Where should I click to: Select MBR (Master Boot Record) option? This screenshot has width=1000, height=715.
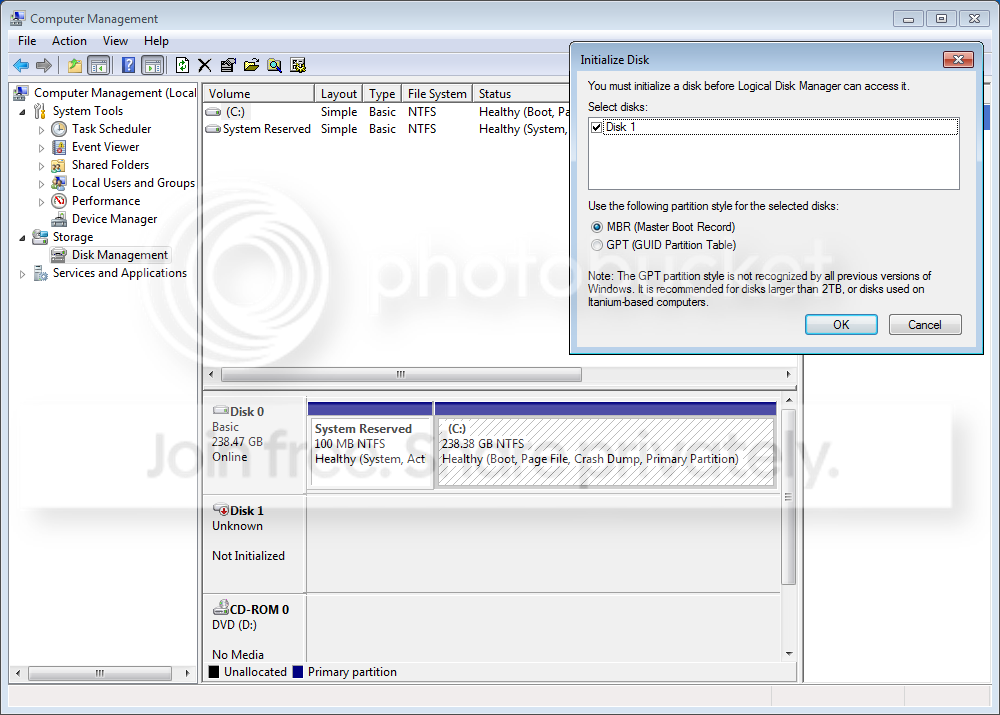tap(597, 227)
